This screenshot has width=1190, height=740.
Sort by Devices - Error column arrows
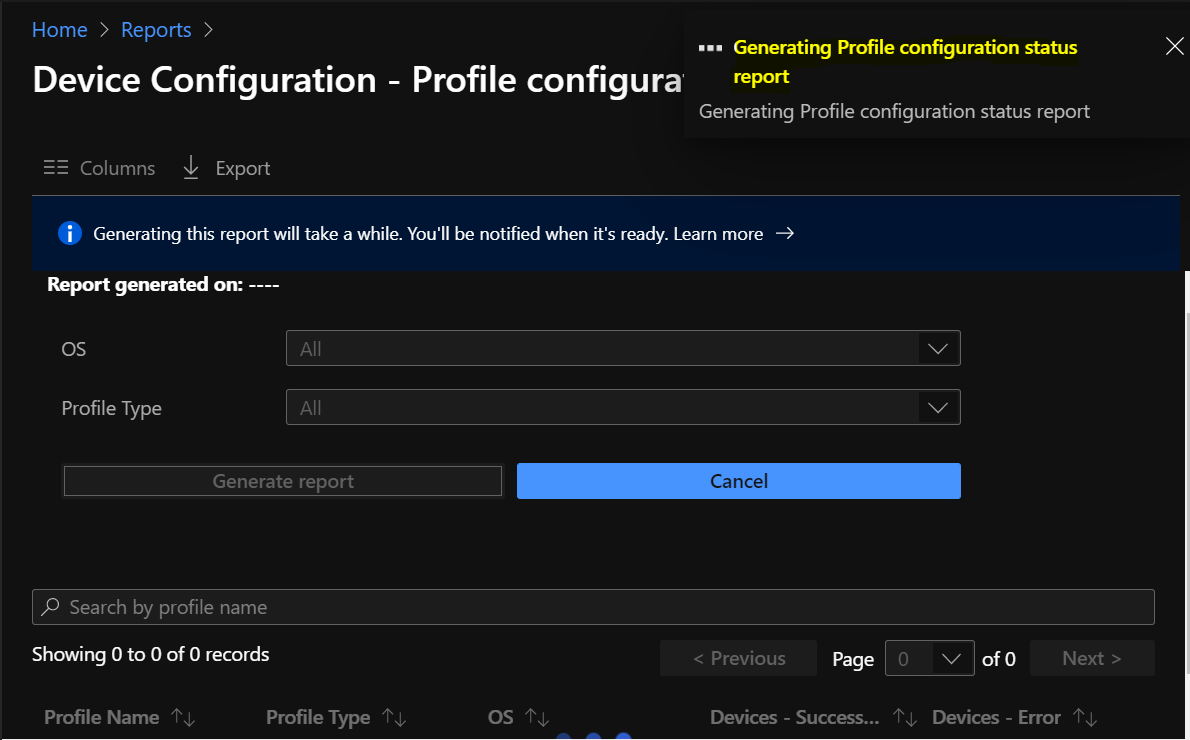tap(1085, 717)
